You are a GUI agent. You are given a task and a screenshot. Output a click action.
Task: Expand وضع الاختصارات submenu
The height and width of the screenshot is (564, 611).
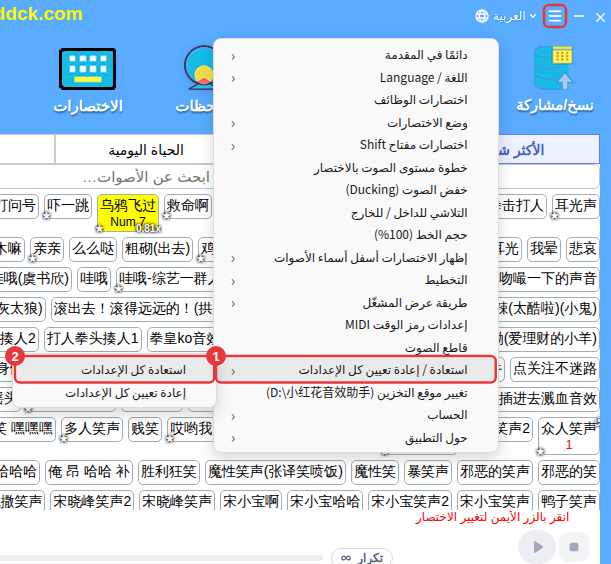356,123
